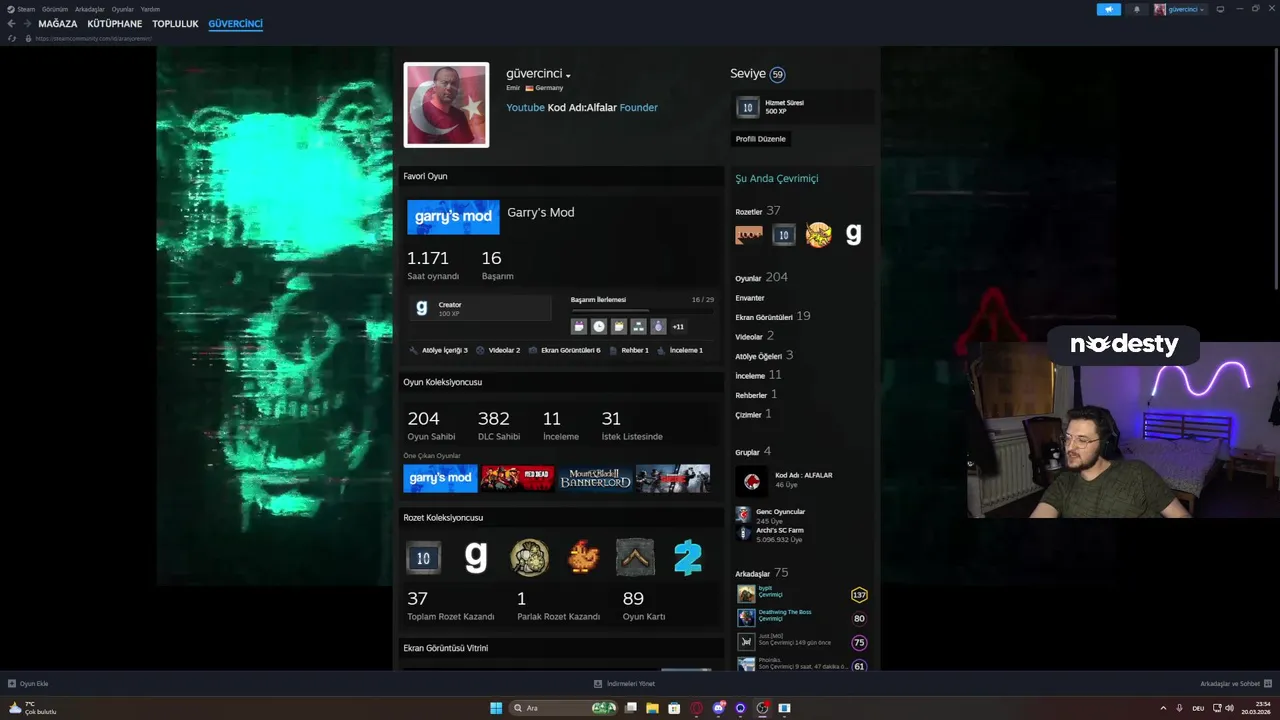Open the Arkadaşlar menu

[x=89, y=9]
